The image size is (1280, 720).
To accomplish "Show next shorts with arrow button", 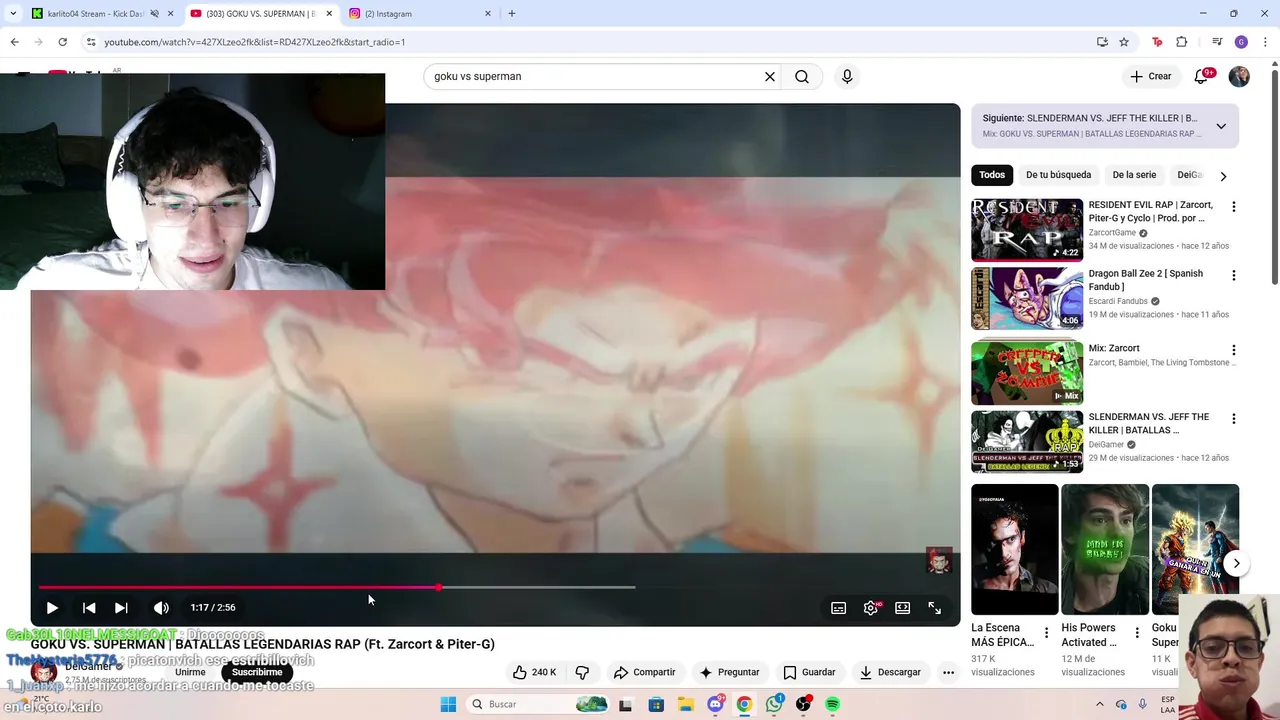I will [1236, 563].
